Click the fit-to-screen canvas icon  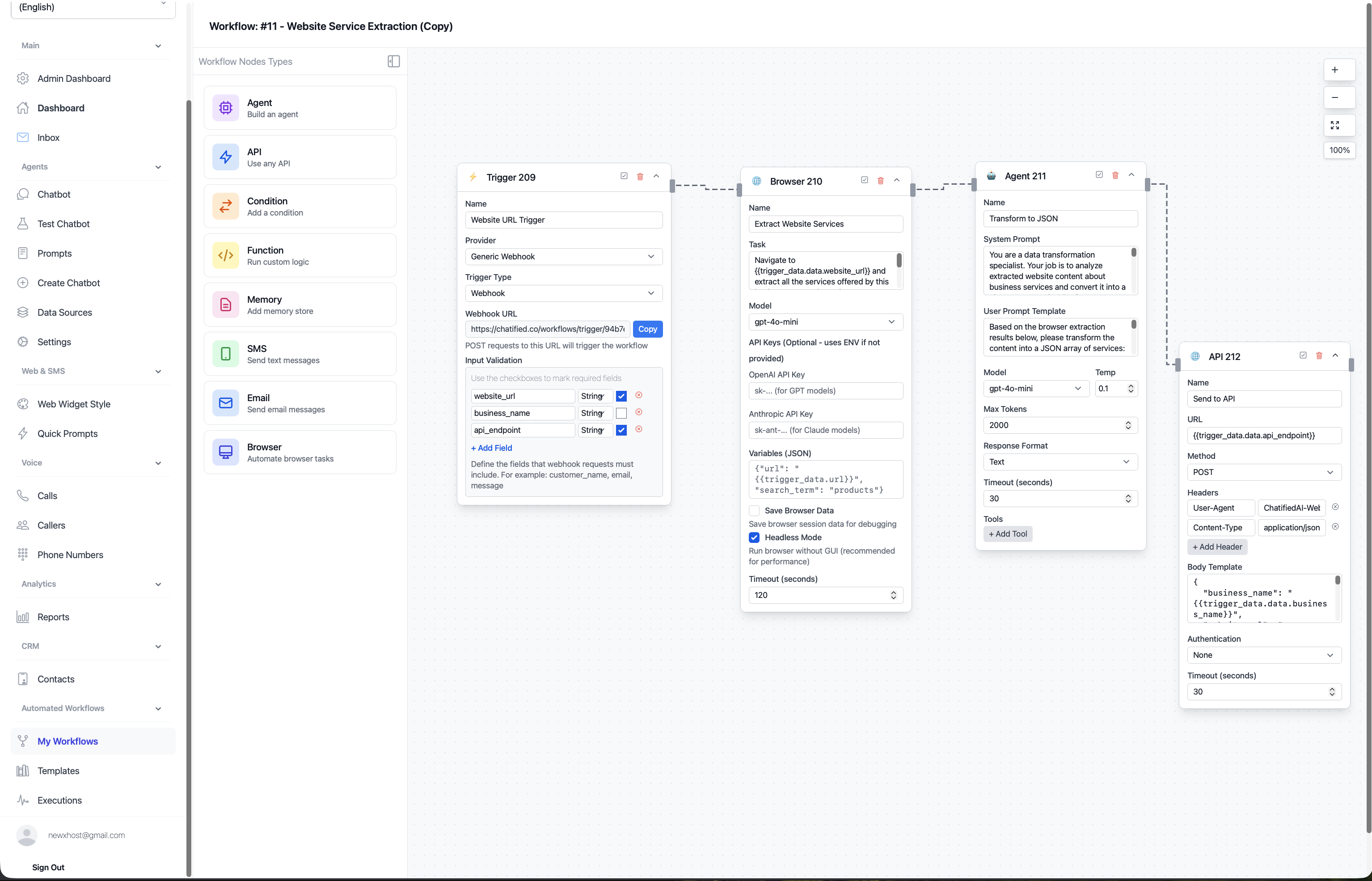coord(1334,125)
